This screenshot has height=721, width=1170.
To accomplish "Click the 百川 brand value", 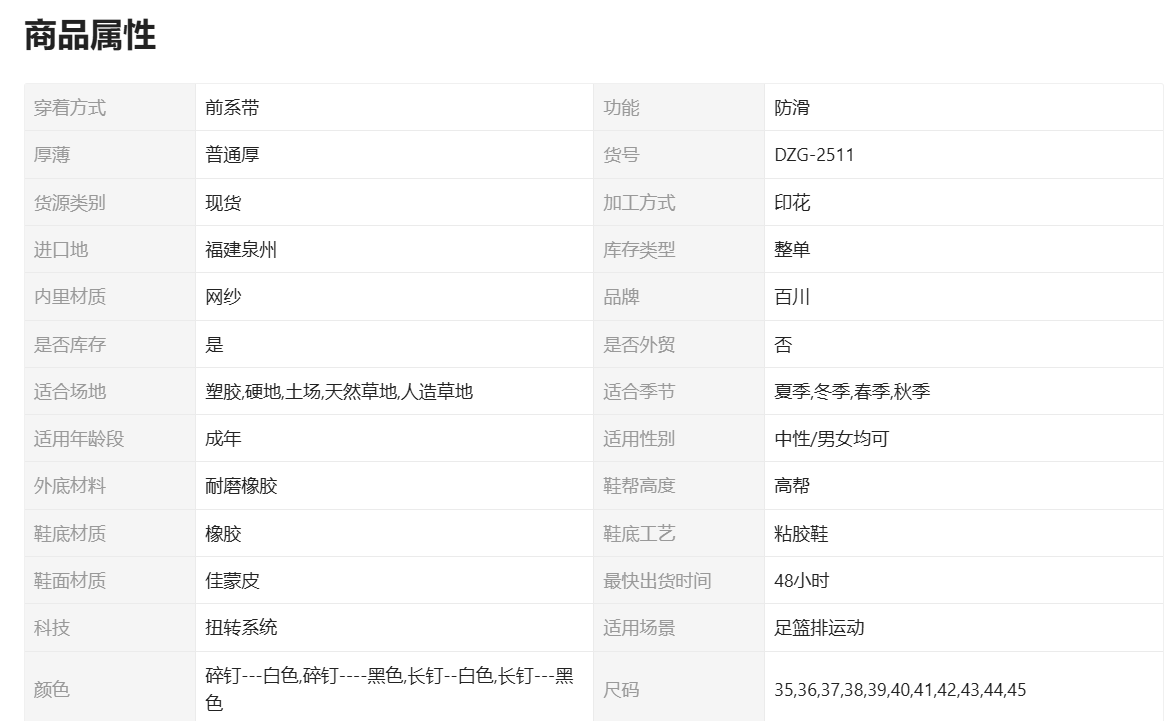I will [x=792, y=297].
